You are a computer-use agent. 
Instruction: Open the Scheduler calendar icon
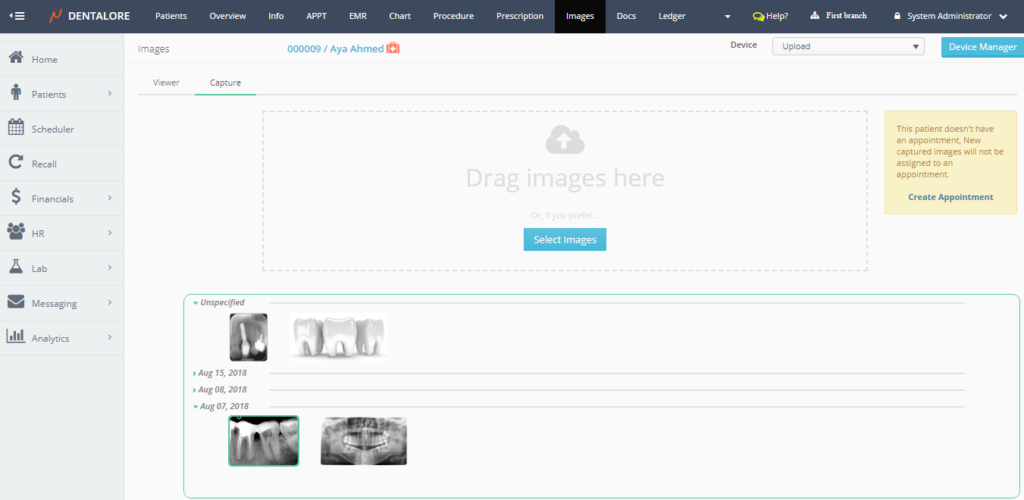tap(16, 128)
